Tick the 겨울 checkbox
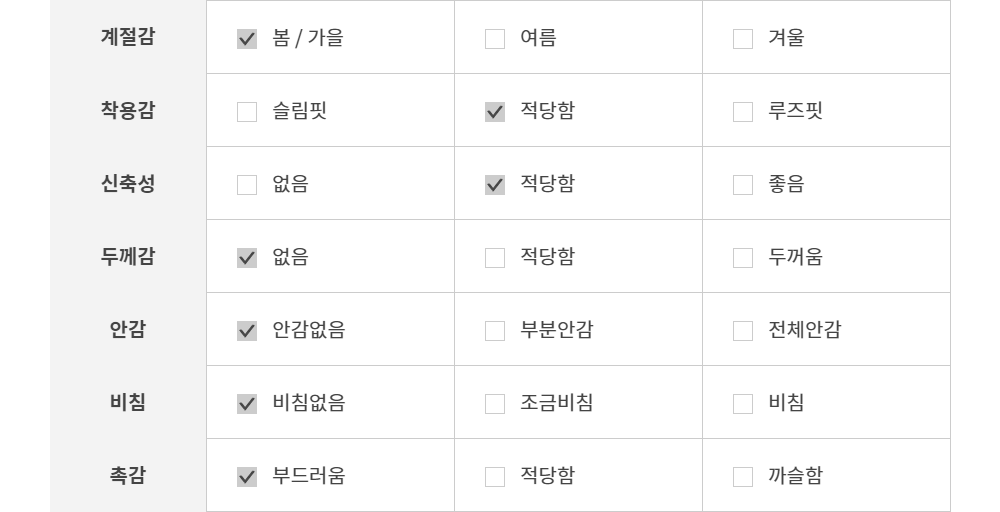1000x512 pixels. (743, 39)
